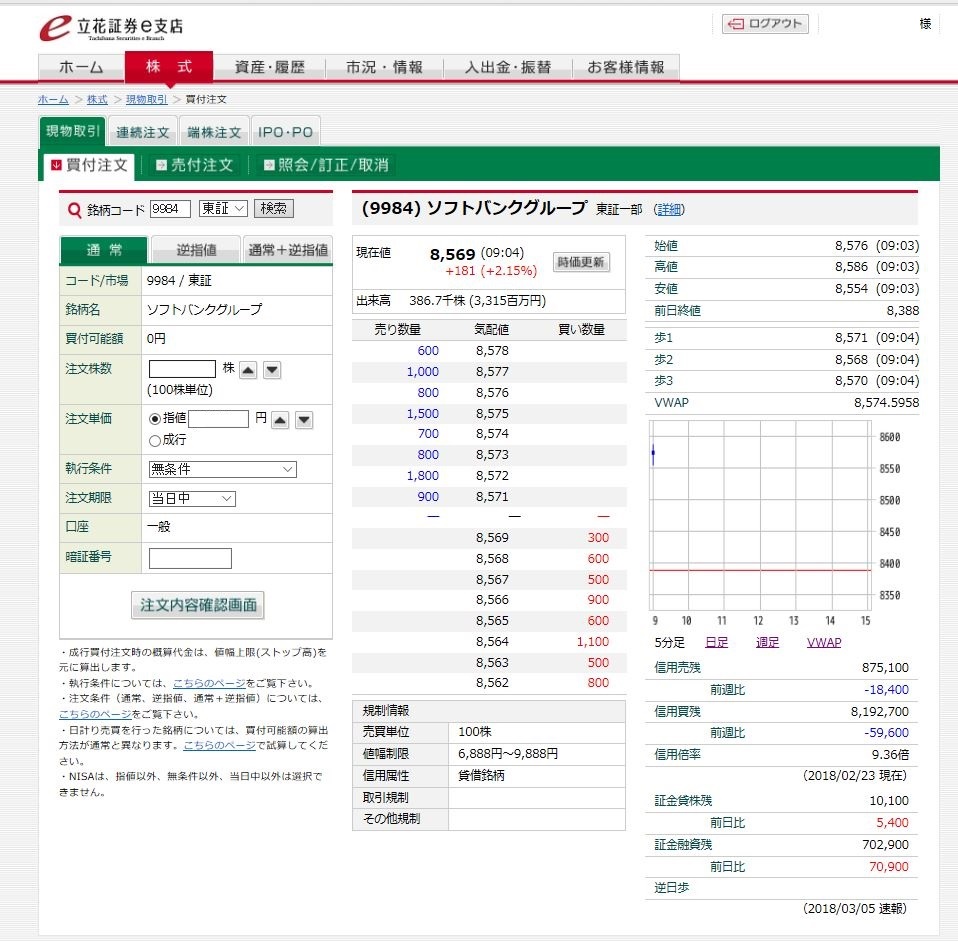Increase 注文株数 with the up arrow

point(248,370)
